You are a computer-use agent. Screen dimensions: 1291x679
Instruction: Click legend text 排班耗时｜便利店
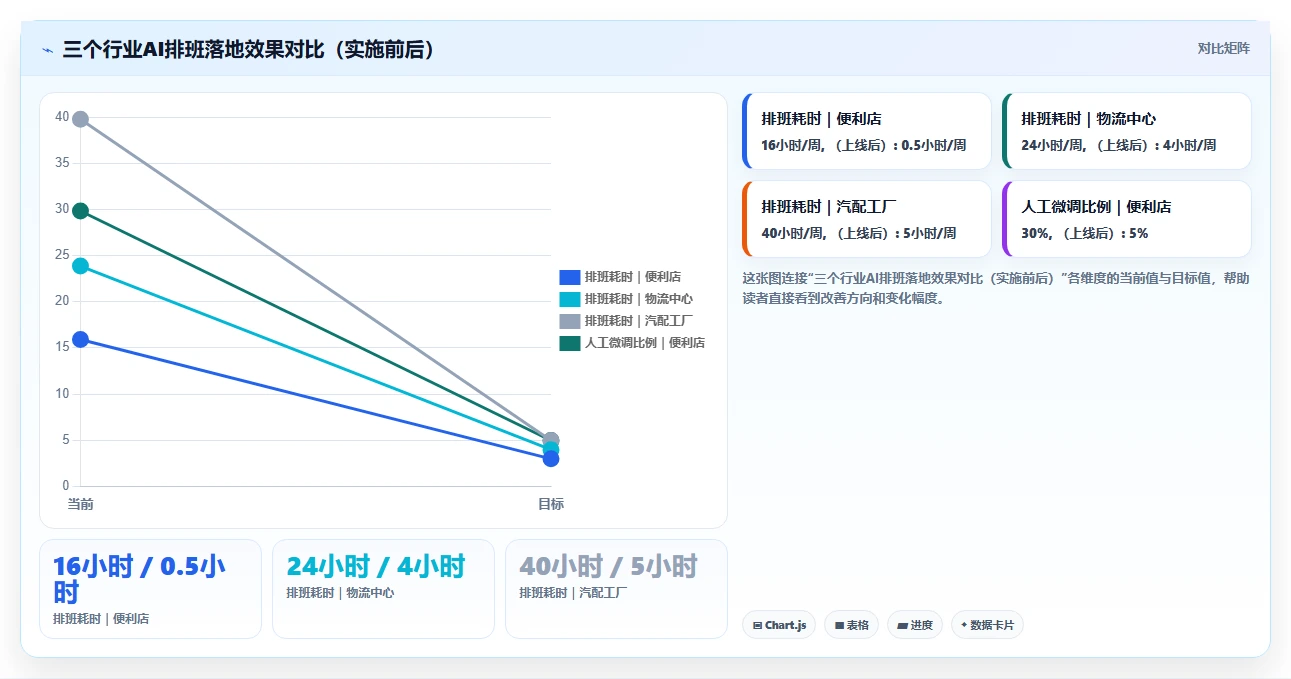[x=632, y=277]
